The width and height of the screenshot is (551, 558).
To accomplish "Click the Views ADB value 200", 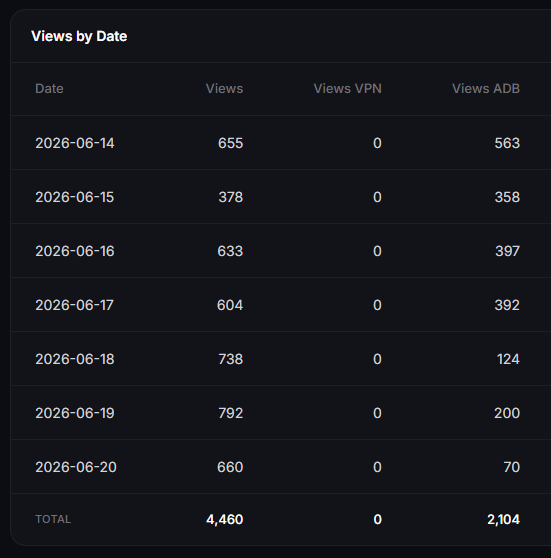I will tap(507, 413).
